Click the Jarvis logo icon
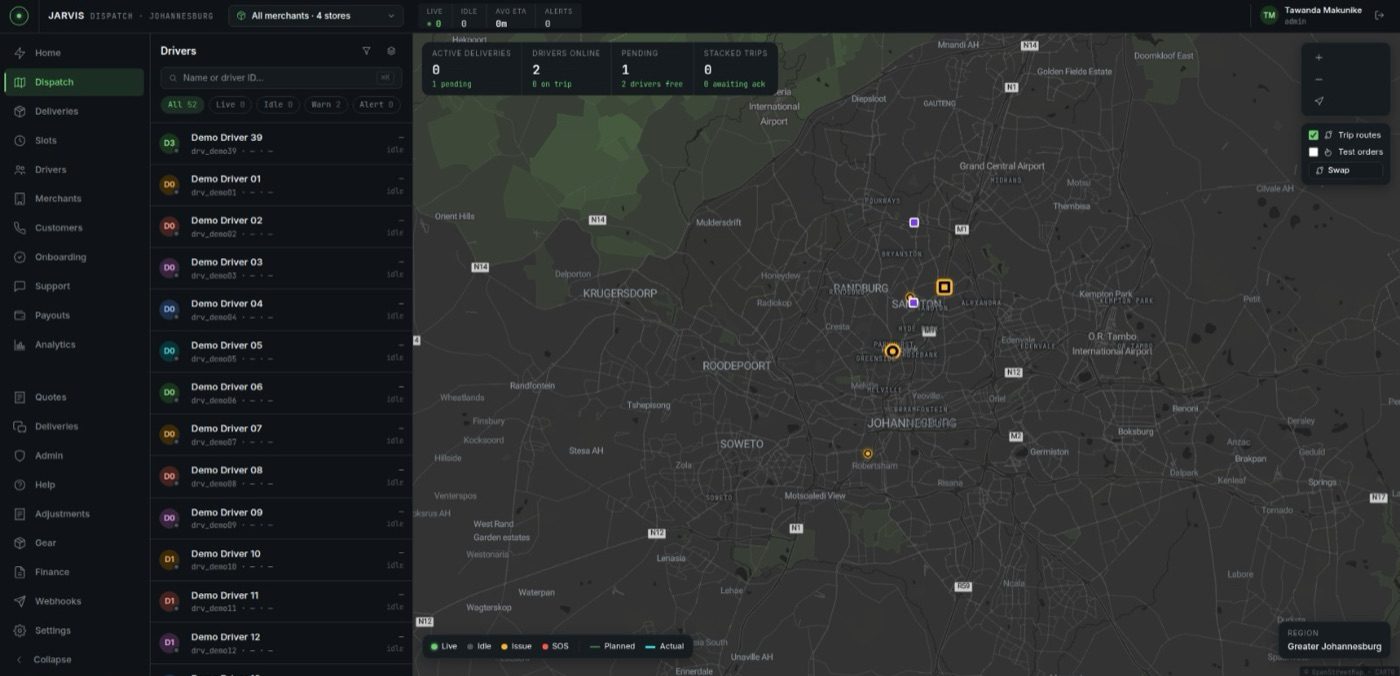Image resolution: width=1400 pixels, height=676 pixels. (19, 16)
